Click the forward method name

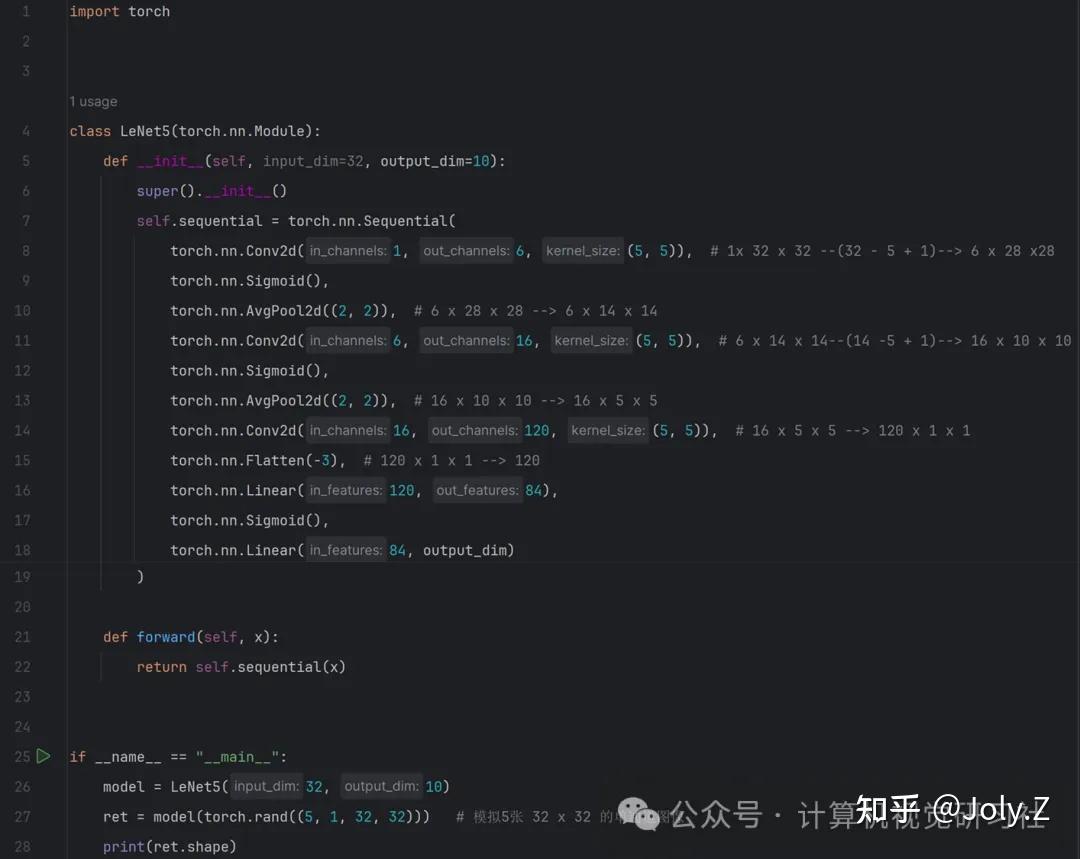coord(166,636)
